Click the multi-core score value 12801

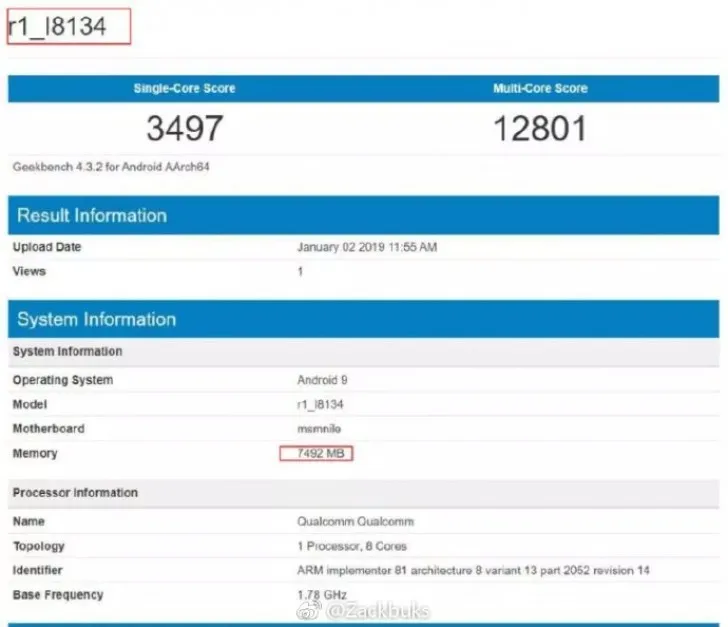pyautogui.click(x=540, y=128)
